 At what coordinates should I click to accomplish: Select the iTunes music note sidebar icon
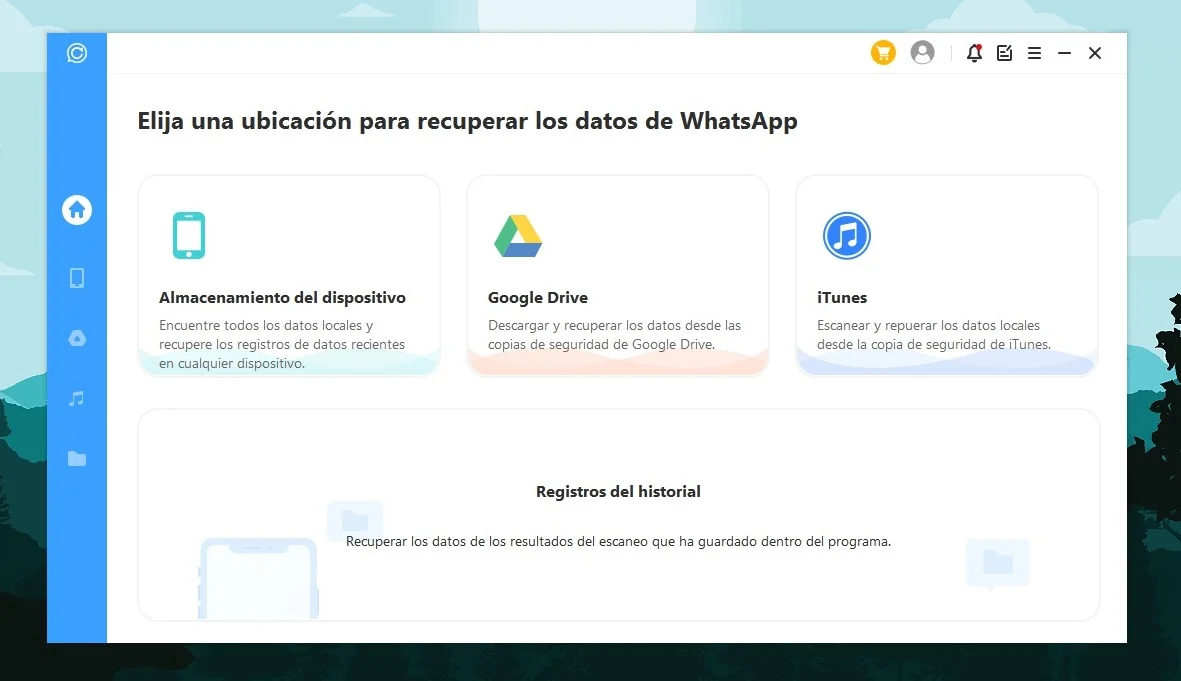tap(77, 399)
